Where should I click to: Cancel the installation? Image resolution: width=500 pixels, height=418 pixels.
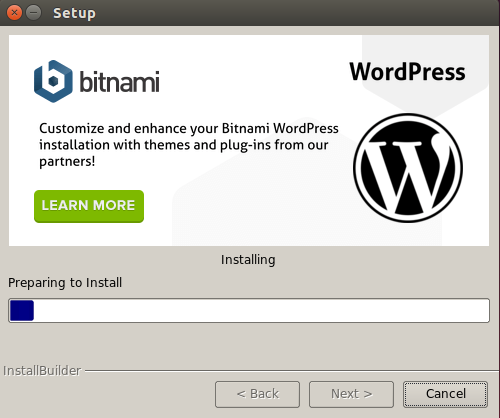445,394
